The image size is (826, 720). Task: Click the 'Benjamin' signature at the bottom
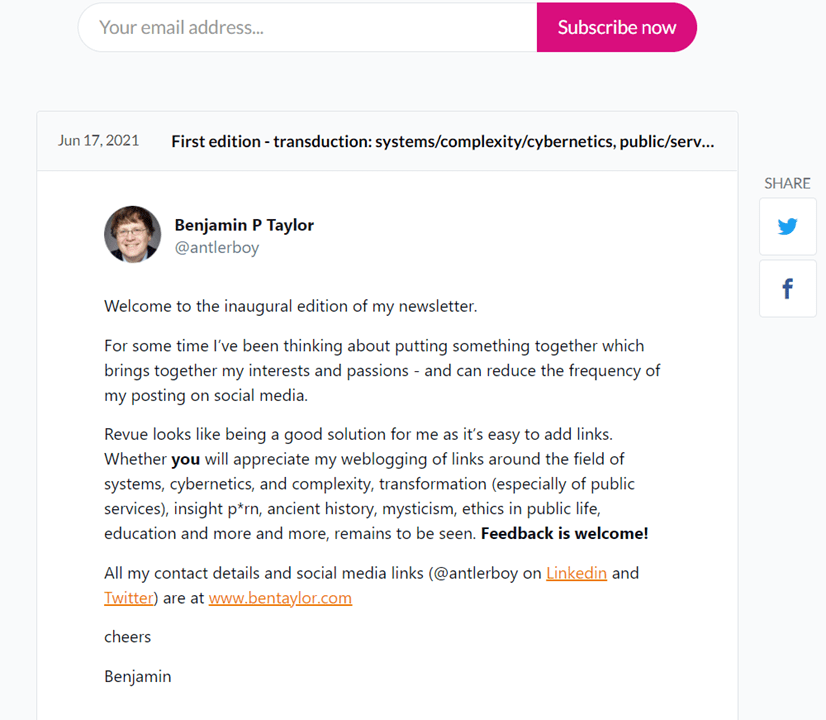click(x=137, y=676)
